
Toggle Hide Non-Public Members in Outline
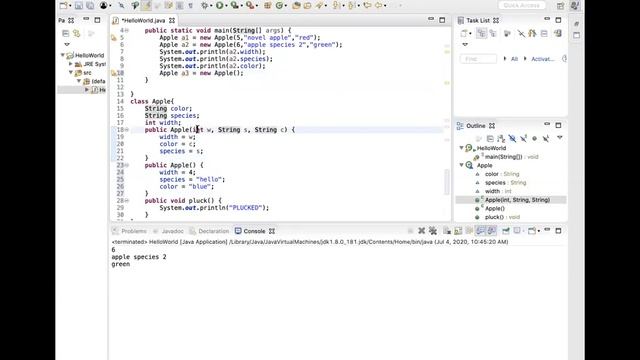[534, 139]
